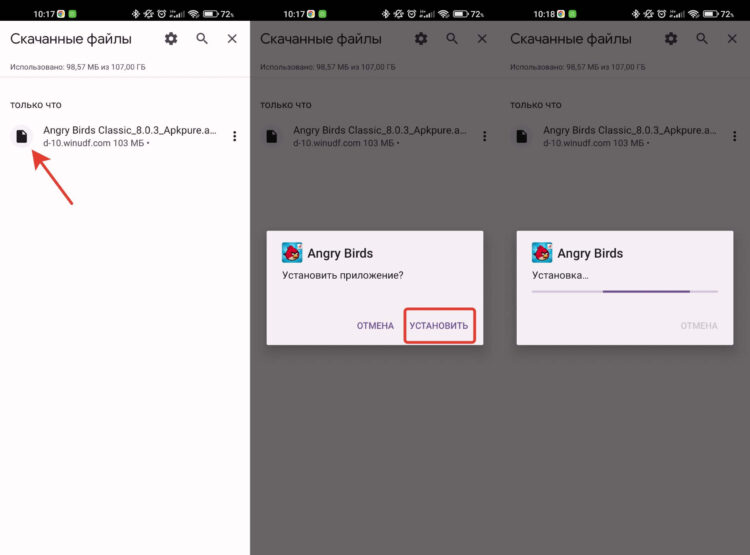Click the installation progress bar
Viewport: 750px width, 555px height.
[x=624, y=291]
